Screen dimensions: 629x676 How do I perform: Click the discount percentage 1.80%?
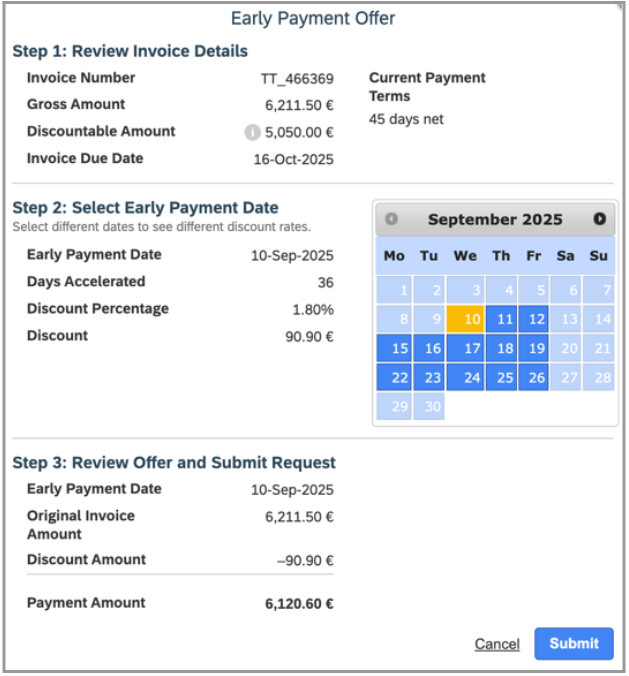313,310
